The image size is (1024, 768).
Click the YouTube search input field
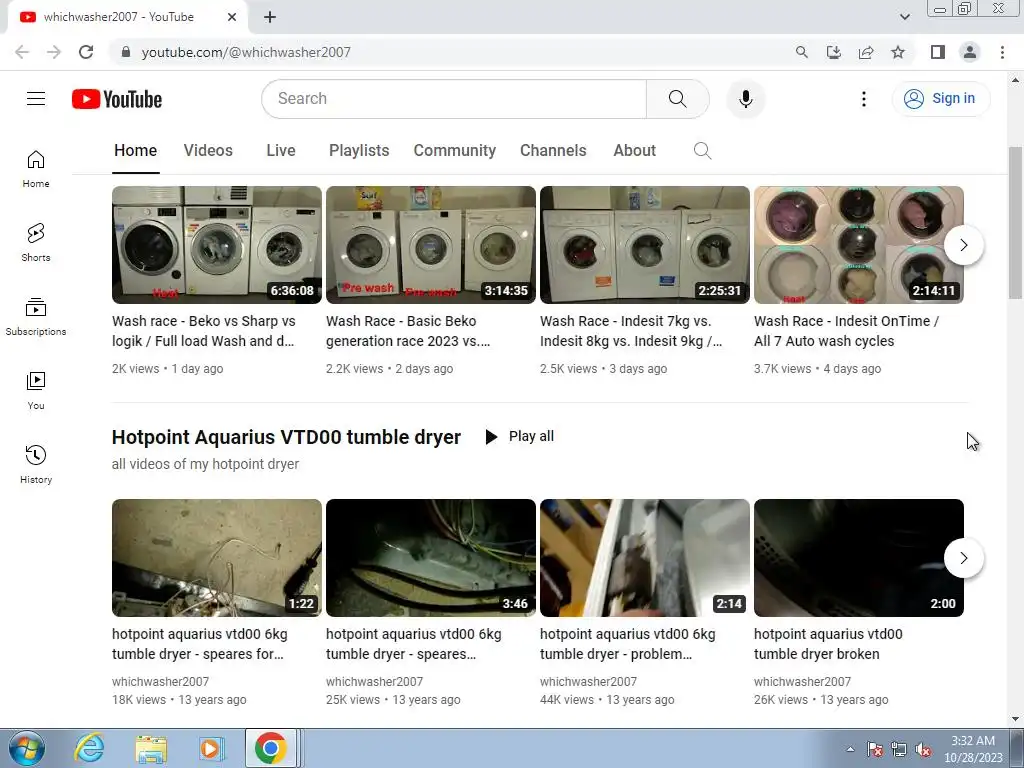point(454,99)
